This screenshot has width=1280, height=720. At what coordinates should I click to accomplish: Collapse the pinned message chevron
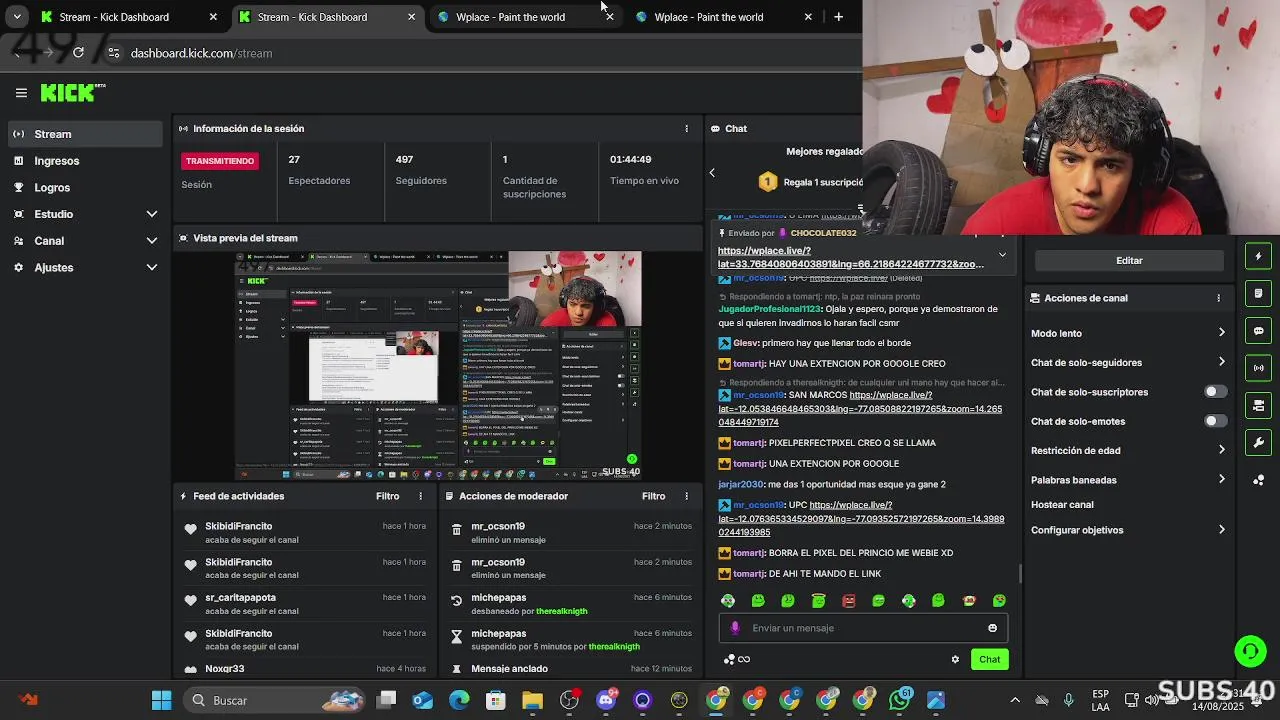pos(1002,255)
